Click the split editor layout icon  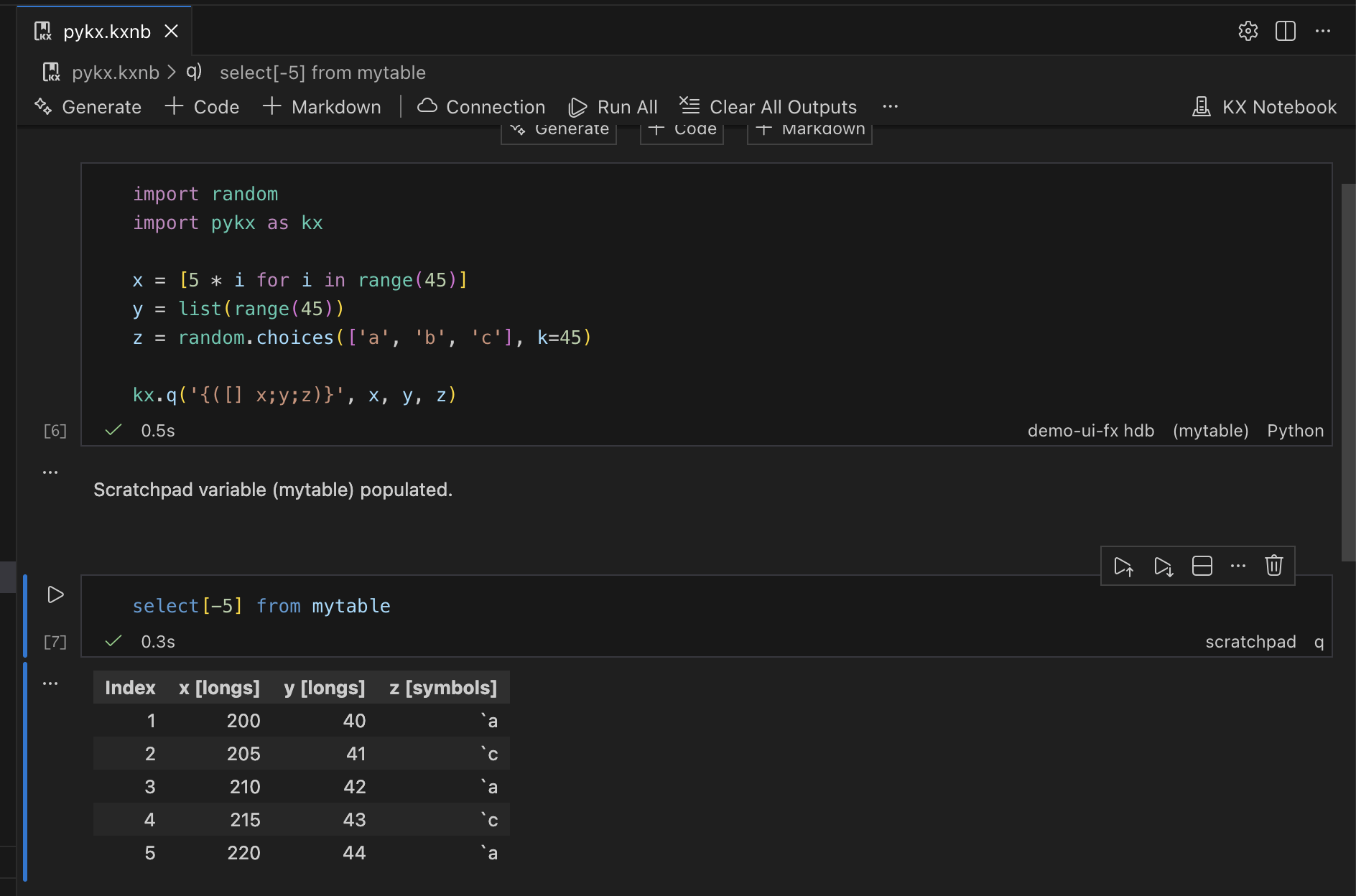point(1285,31)
